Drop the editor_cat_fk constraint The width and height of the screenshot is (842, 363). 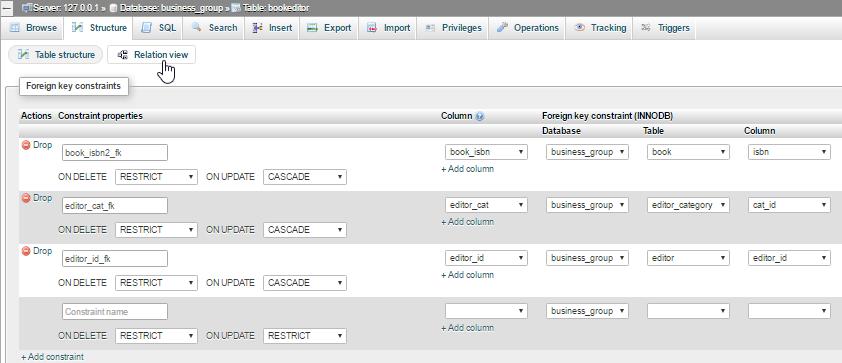pyautogui.click(x=37, y=198)
